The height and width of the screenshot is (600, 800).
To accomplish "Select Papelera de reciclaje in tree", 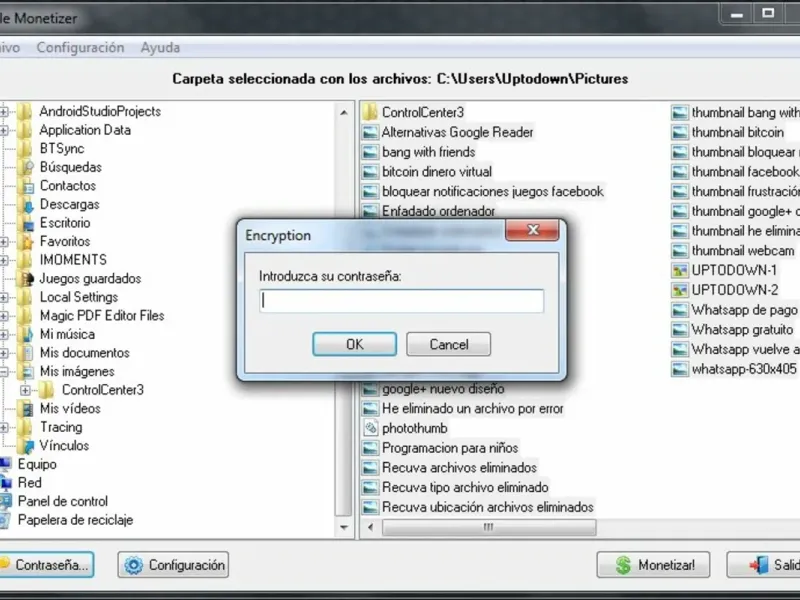I will click(x=76, y=520).
